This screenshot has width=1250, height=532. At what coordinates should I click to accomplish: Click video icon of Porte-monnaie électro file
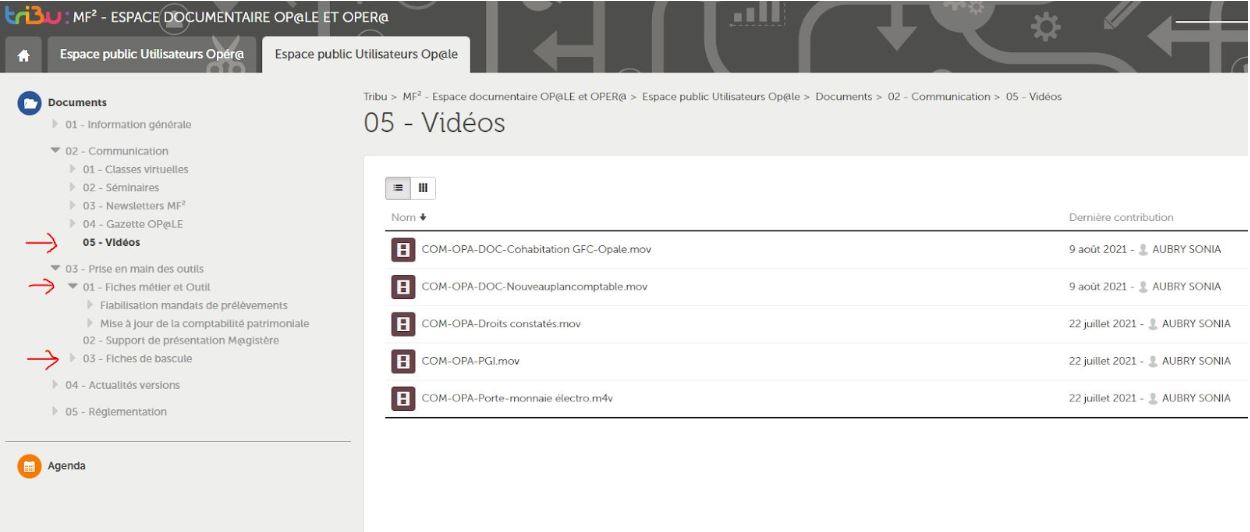point(403,398)
